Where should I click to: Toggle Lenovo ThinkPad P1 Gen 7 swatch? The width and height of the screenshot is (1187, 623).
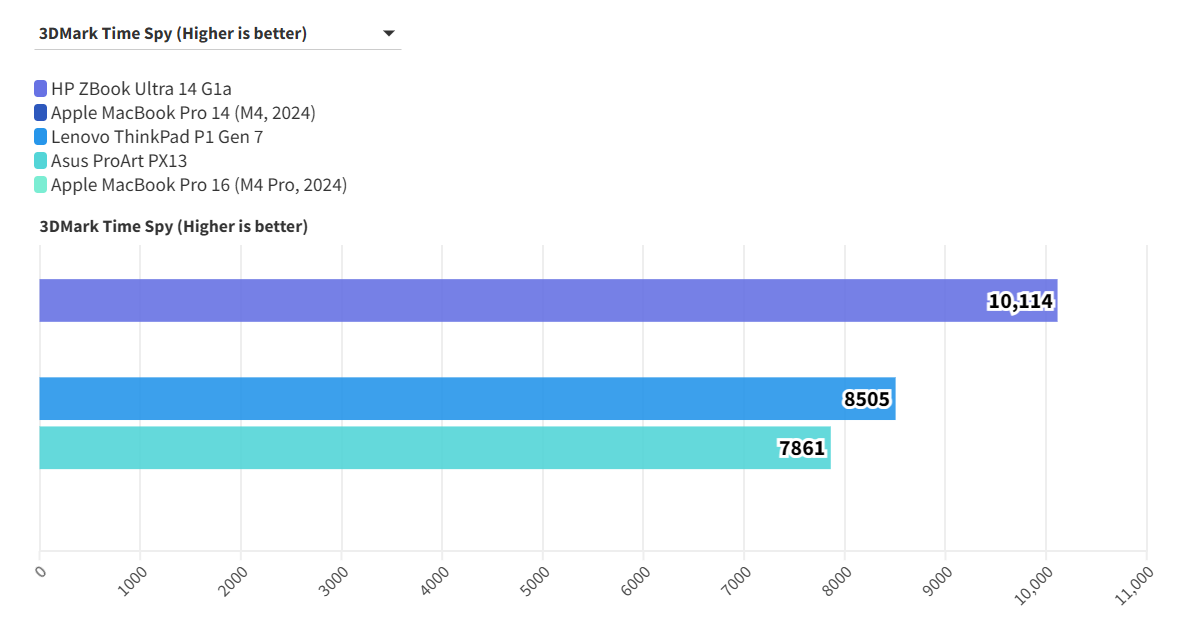tap(40, 137)
